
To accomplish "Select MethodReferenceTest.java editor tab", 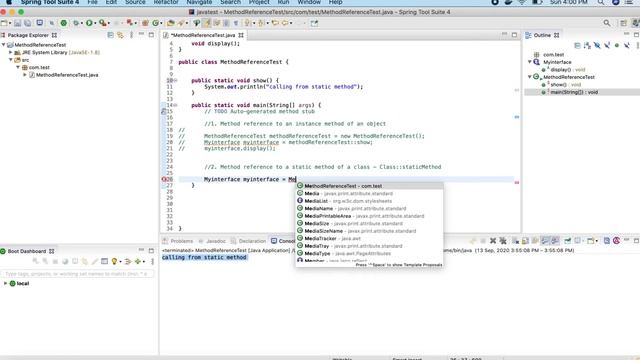I will [203, 35].
